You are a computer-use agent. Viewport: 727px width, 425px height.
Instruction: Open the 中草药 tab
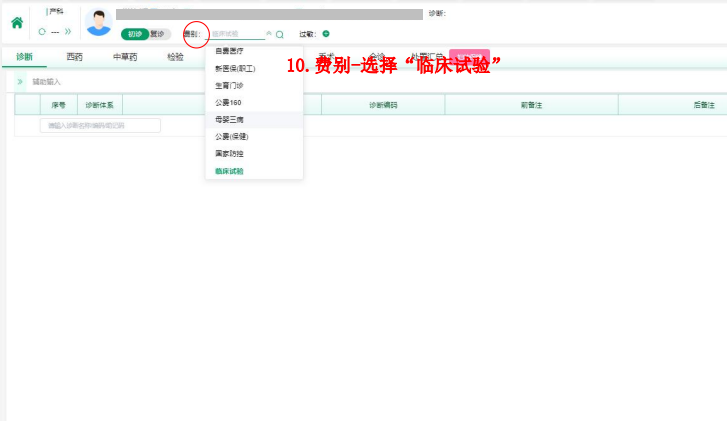(x=125, y=57)
